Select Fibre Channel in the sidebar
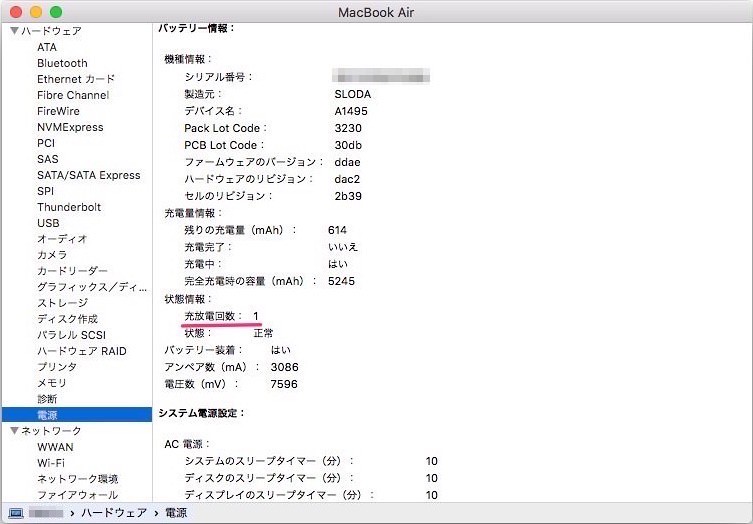Screen dimensions: 753x524 73,95
